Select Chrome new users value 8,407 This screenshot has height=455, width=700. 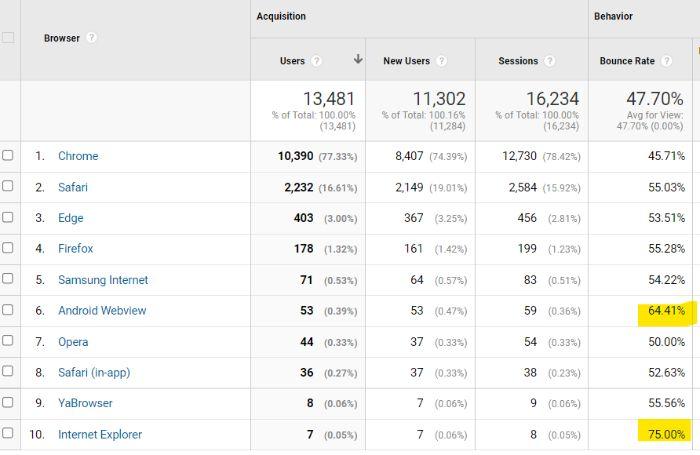tap(409, 156)
